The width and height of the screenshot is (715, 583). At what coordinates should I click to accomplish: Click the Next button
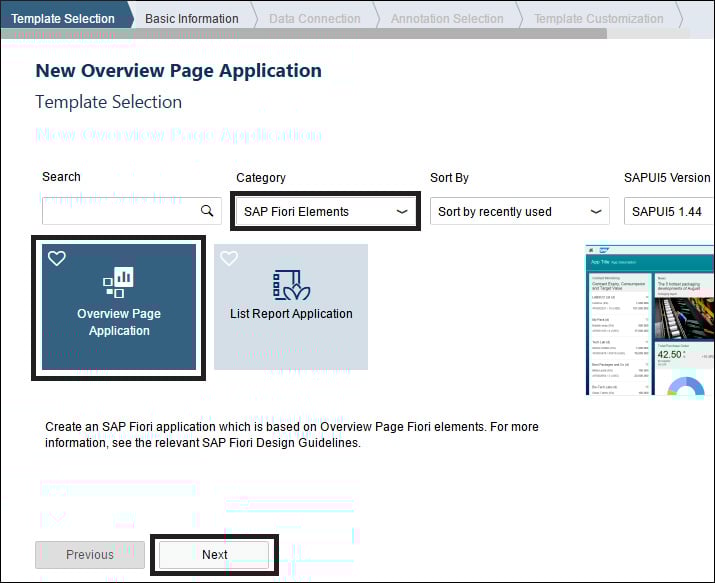tap(214, 555)
